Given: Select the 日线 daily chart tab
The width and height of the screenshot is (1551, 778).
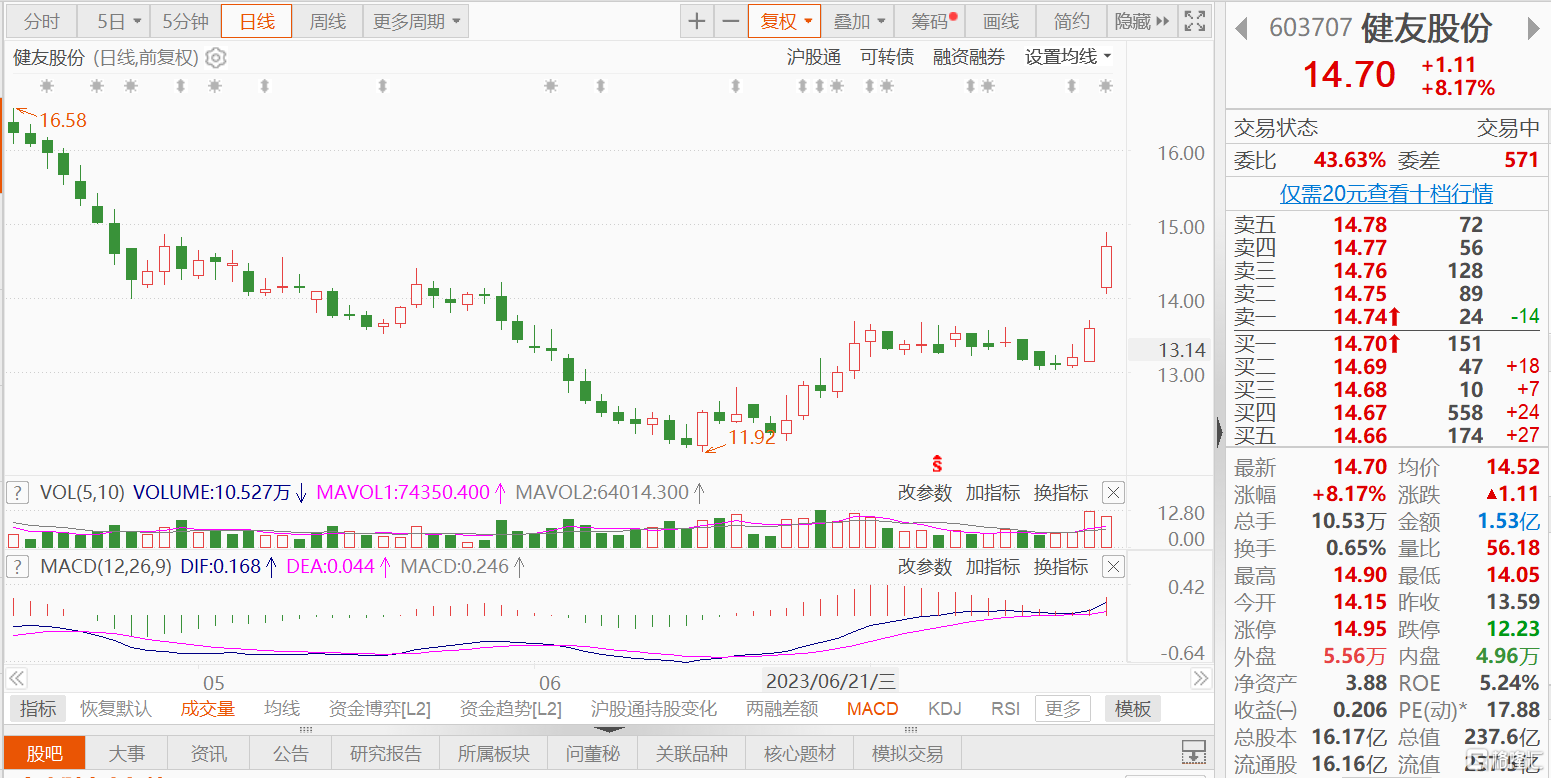Looking at the screenshot, I should click(x=256, y=21).
